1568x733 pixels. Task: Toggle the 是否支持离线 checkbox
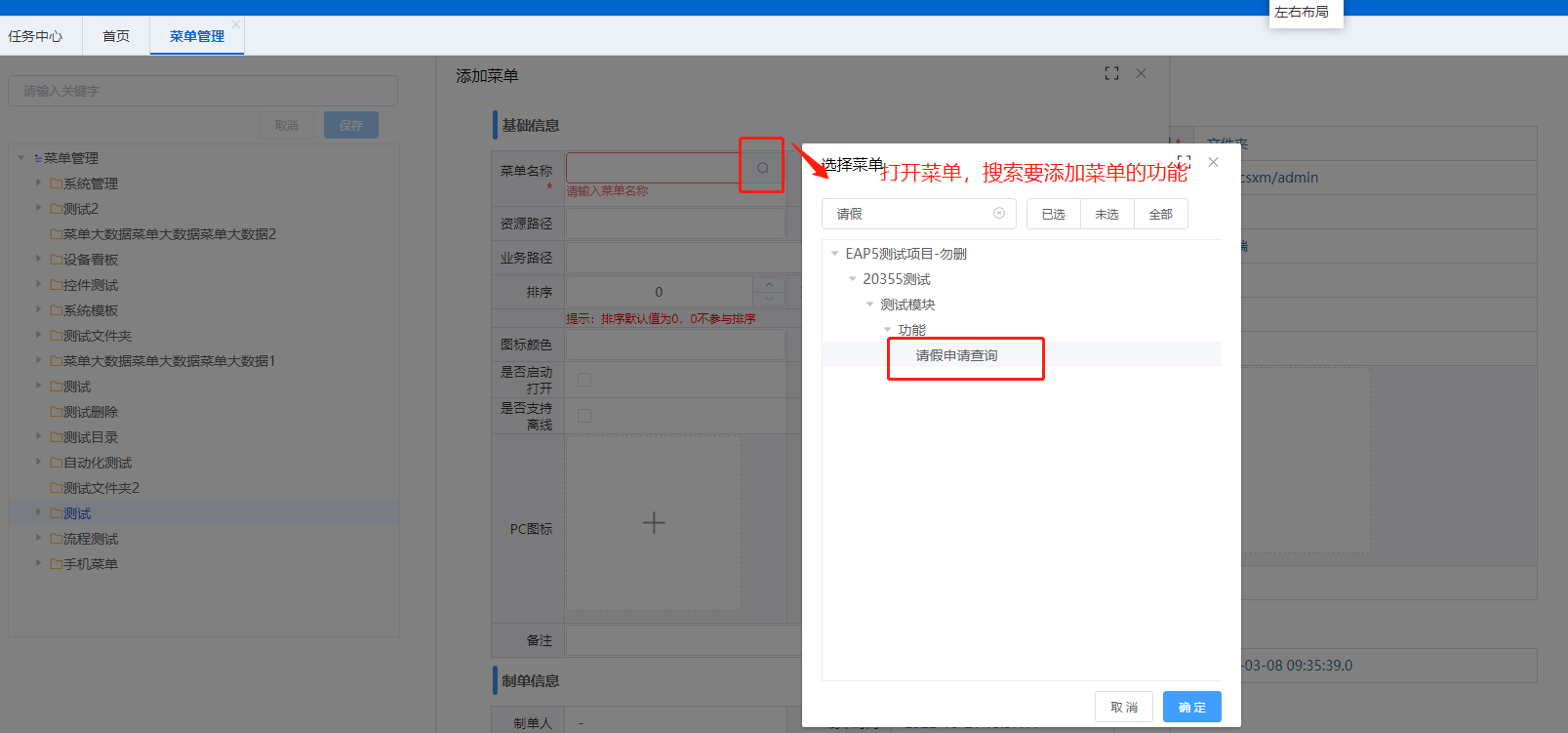tap(584, 416)
